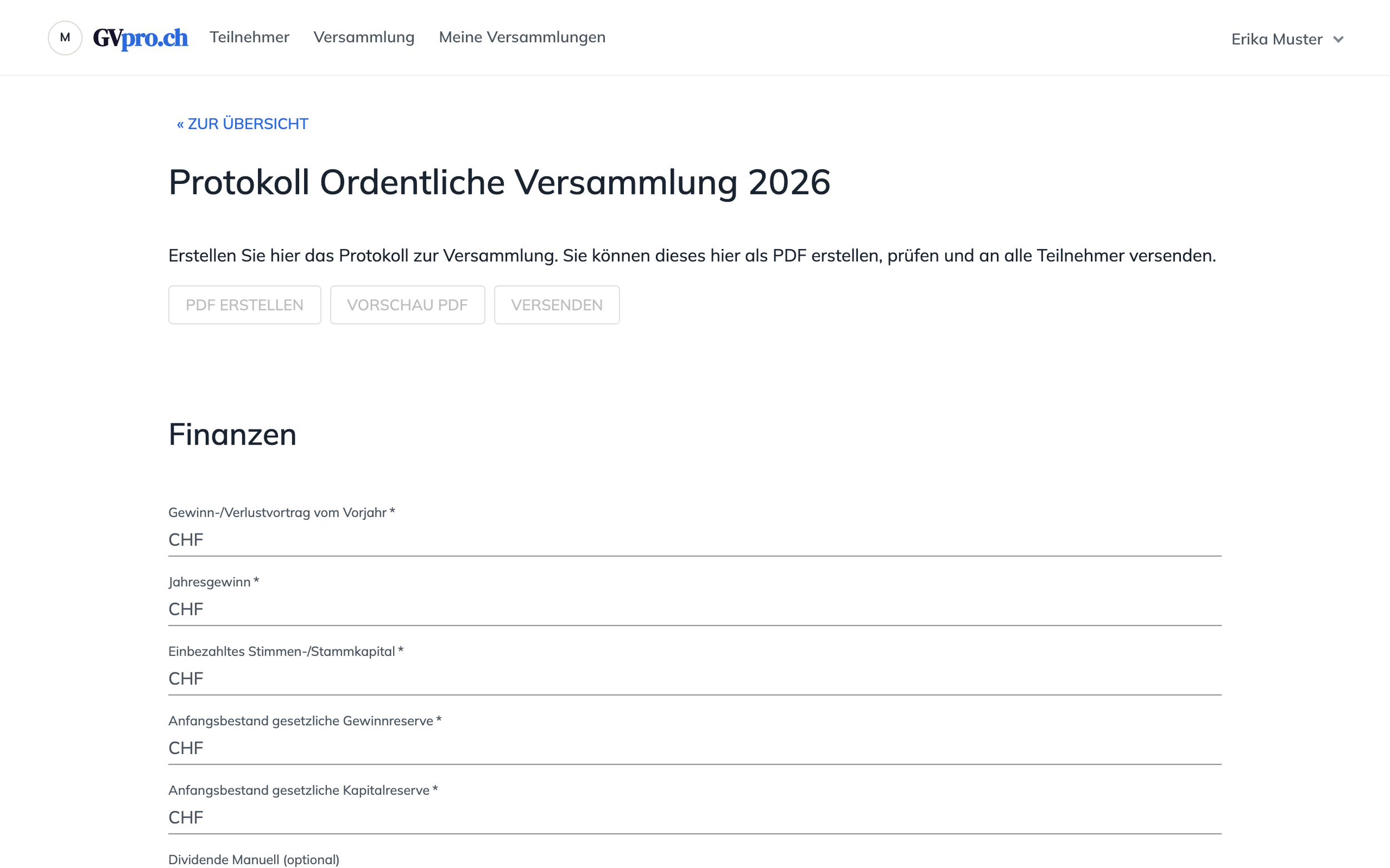This screenshot has height=868, width=1390.
Task: Focus the Anfangsbestand gesetzliche Gewinnreserve field
Action: click(694, 748)
